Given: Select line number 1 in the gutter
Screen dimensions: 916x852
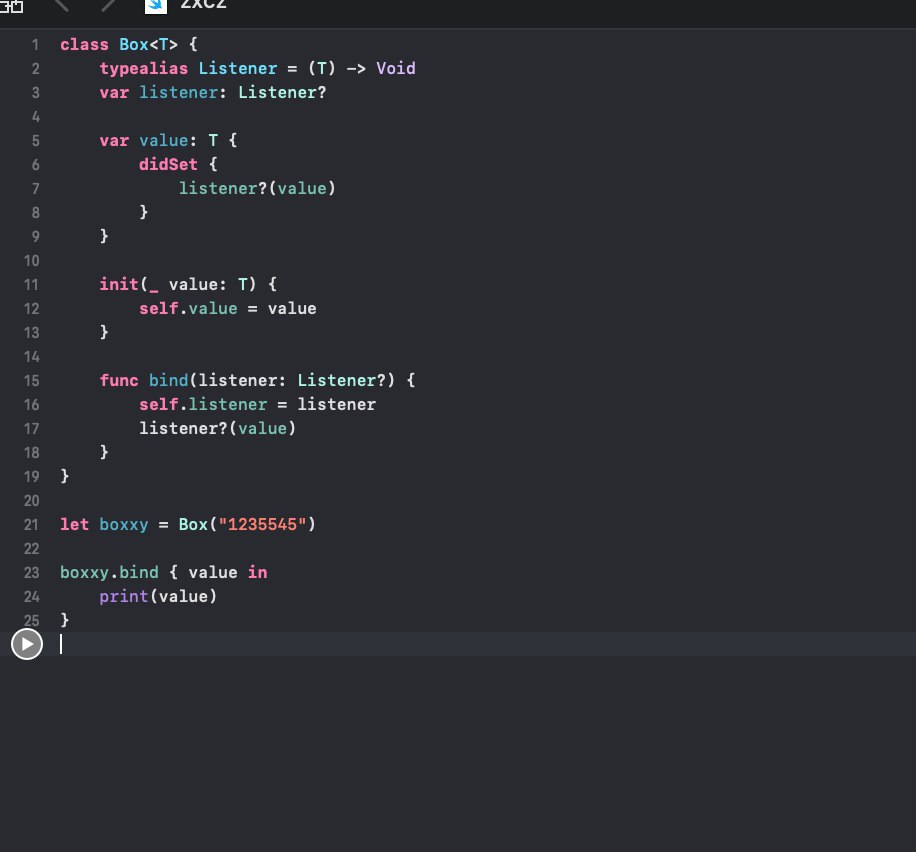Looking at the screenshot, I should pos(36,45).
